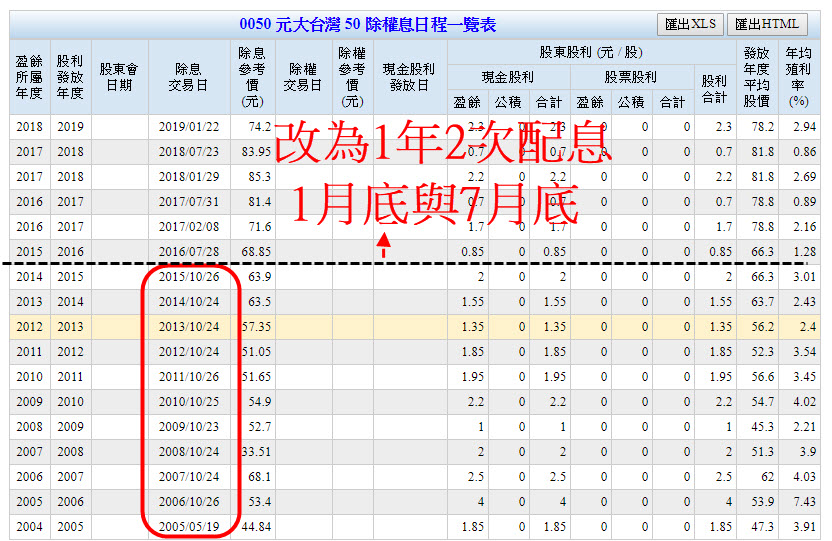Click the 股利發放年度 column header
Viewport: 832px width, 541px height.
tap(71, 77)
